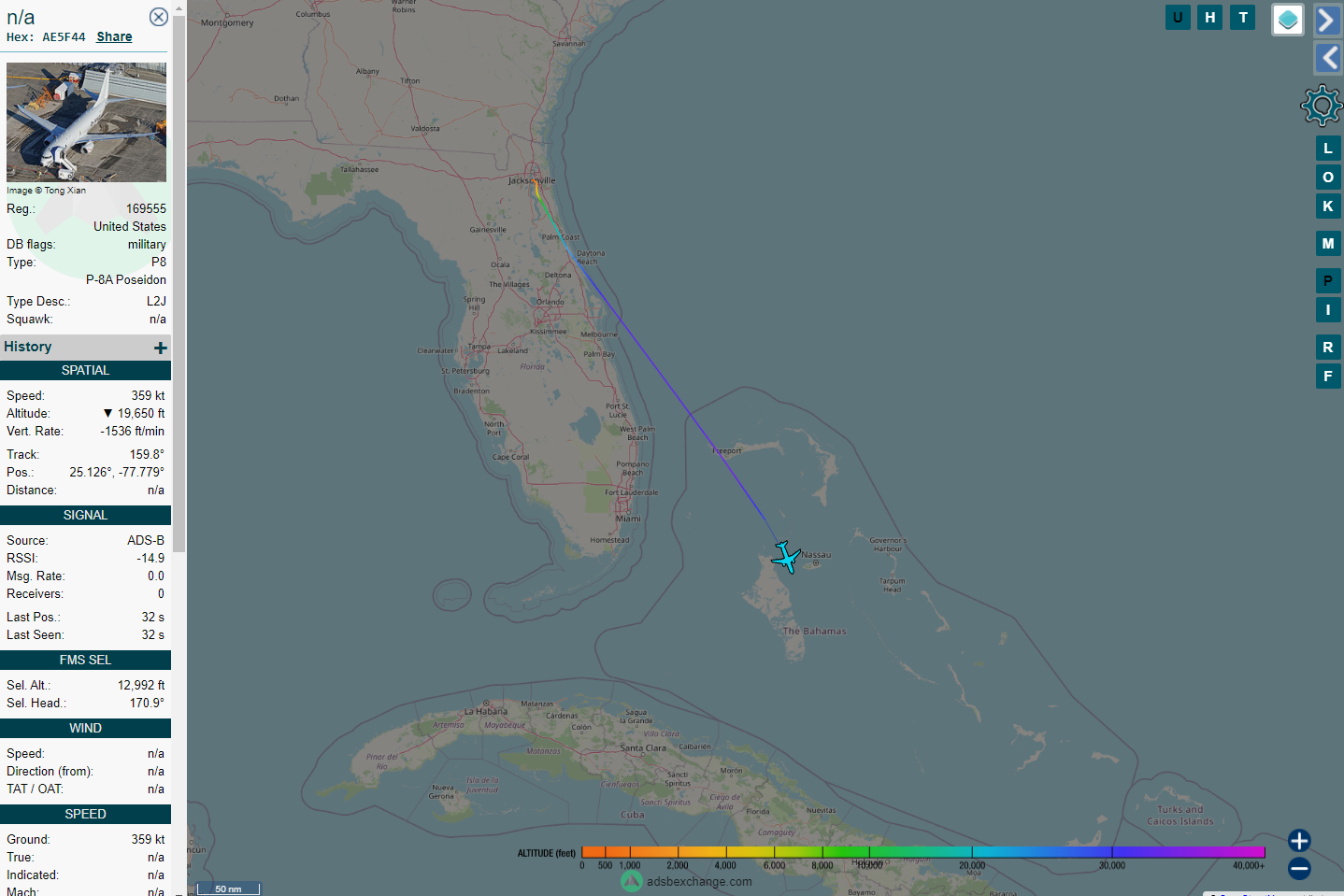Click the Track value 159.8°

[147, 454]
